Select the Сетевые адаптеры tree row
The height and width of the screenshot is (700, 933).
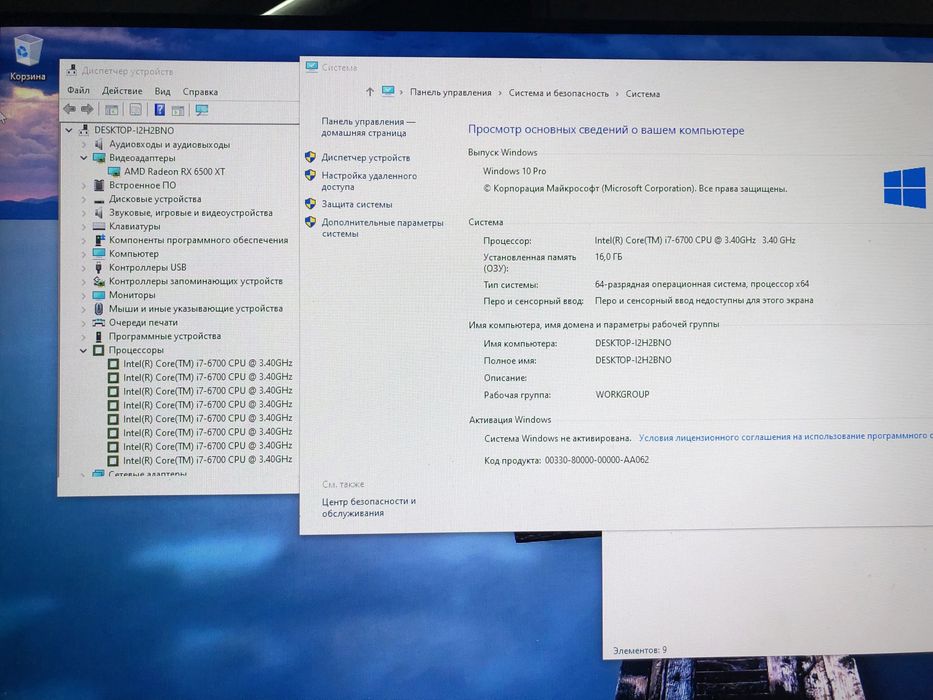coord(148,474)
